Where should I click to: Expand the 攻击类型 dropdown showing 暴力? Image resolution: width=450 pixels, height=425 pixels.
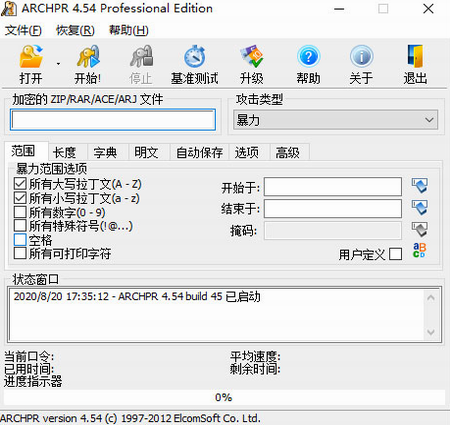coord(335,120)
